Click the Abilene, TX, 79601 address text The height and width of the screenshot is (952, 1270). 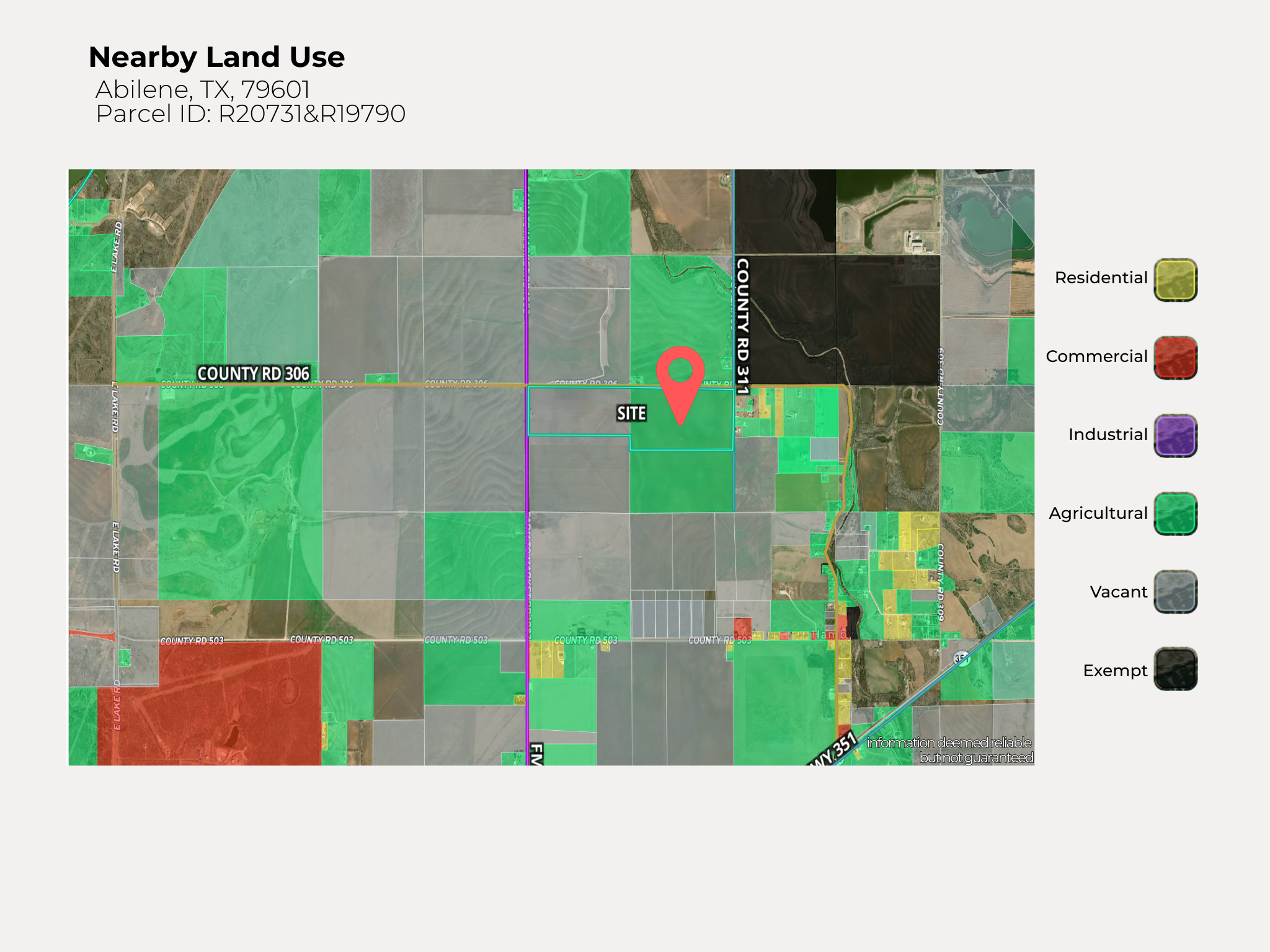click(202, 89)
